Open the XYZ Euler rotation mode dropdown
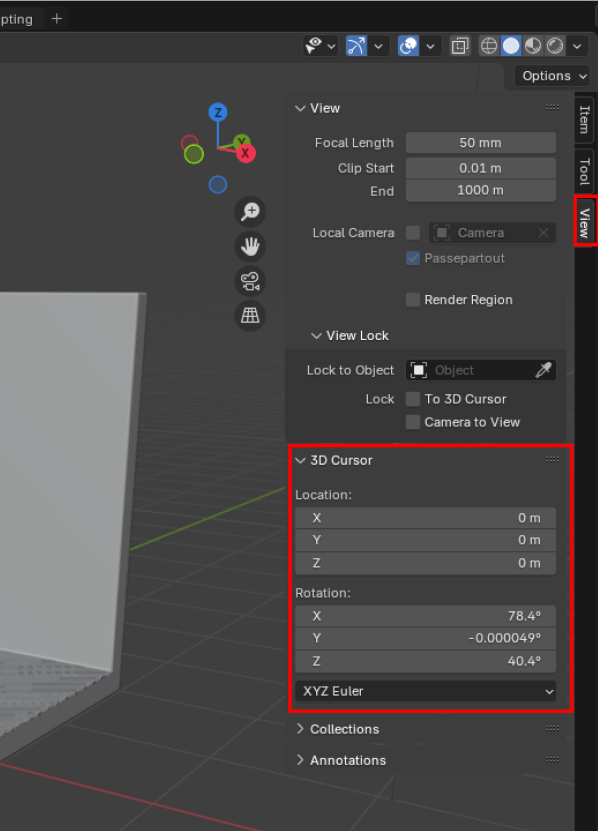This screenshot has width=598, height=831. [426, 691]
